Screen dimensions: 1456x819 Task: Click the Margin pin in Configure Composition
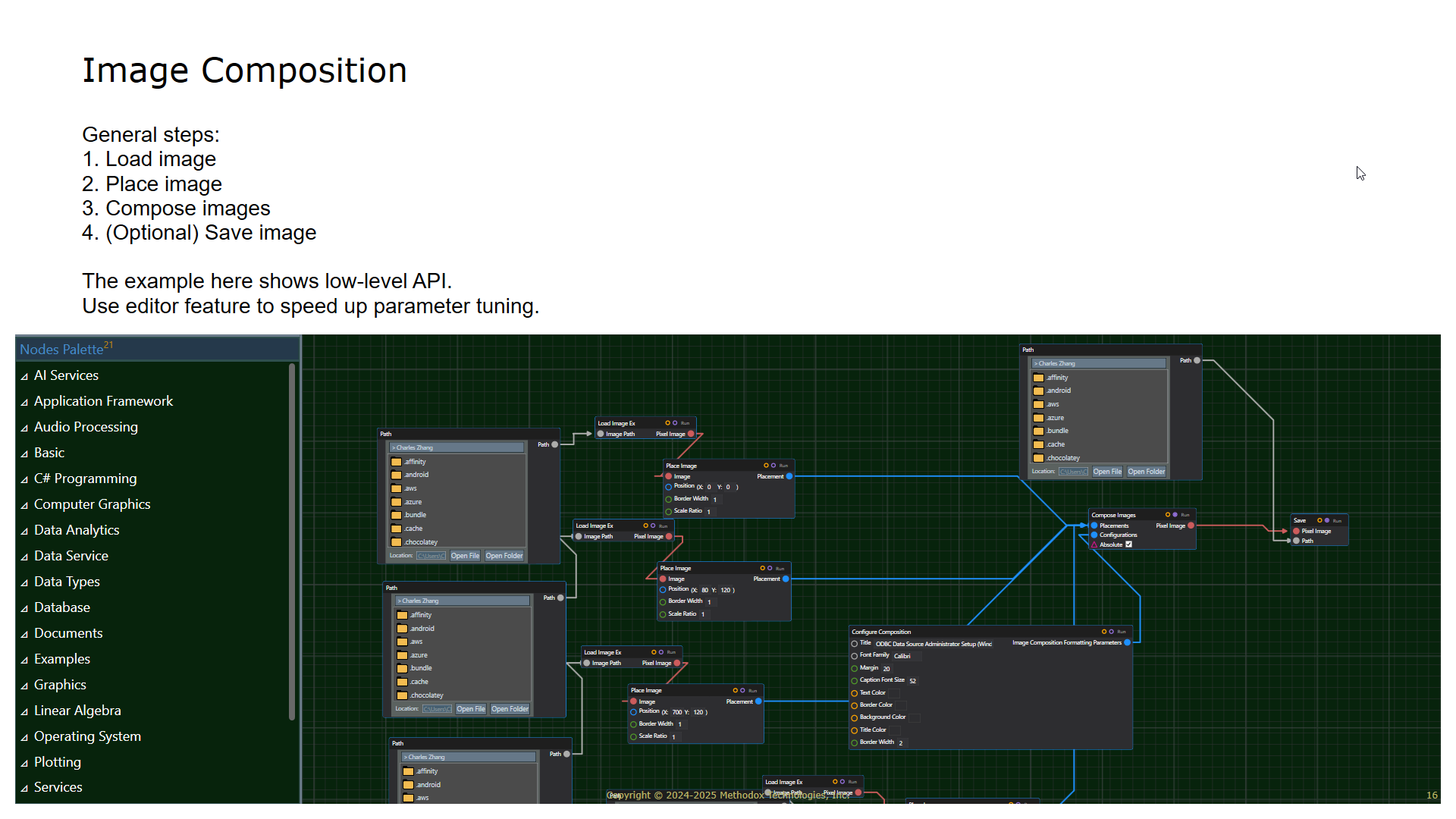point(855,668)
